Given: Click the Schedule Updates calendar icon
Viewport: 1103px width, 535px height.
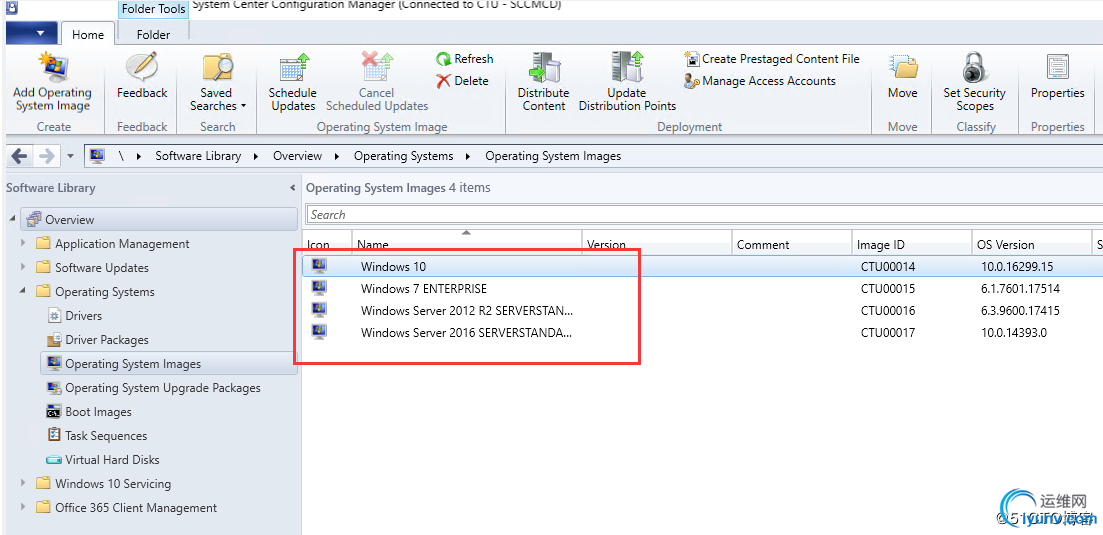Looking at the screenshot, I should (293, 67).
